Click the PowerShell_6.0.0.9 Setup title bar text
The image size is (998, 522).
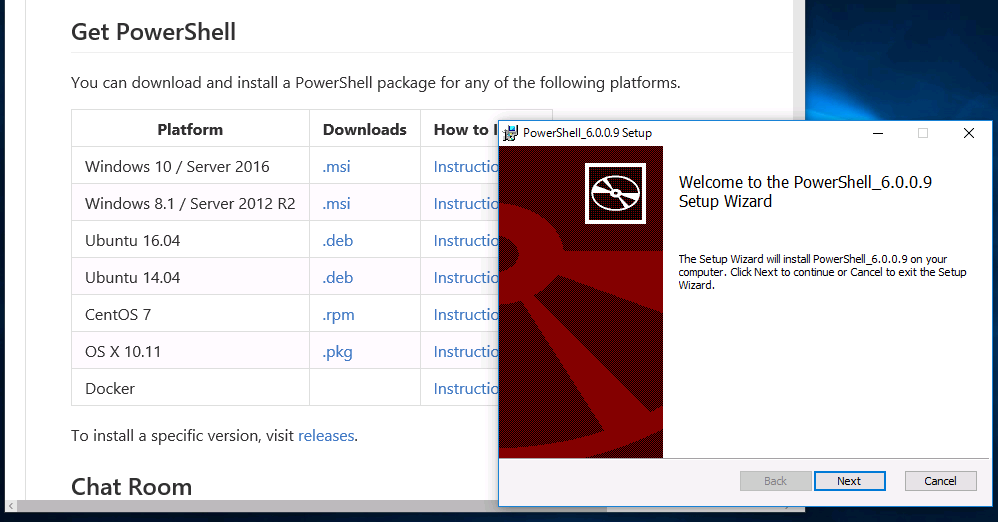(587, 133)
